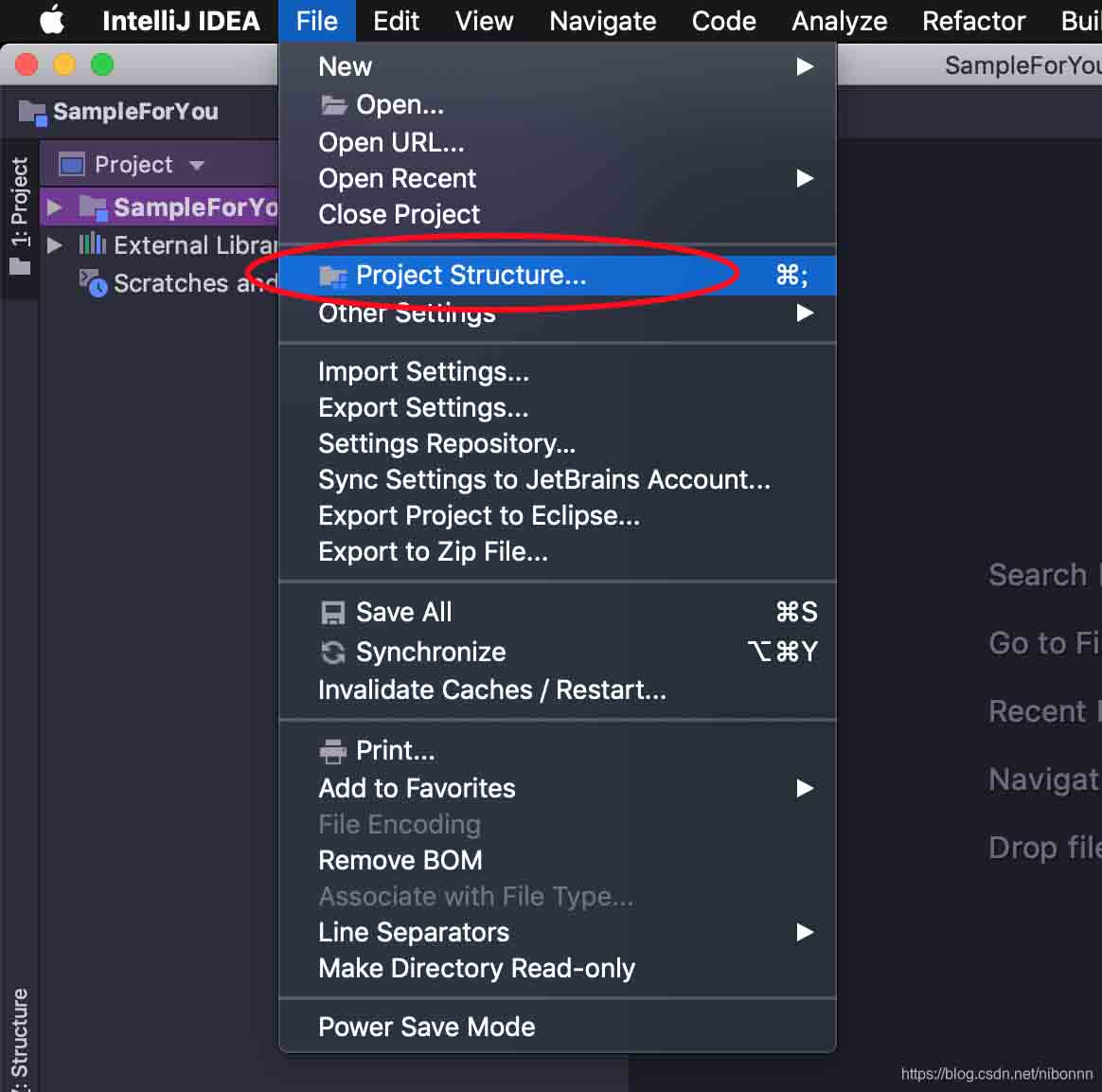Open the View menu

[x=484, y=21]
